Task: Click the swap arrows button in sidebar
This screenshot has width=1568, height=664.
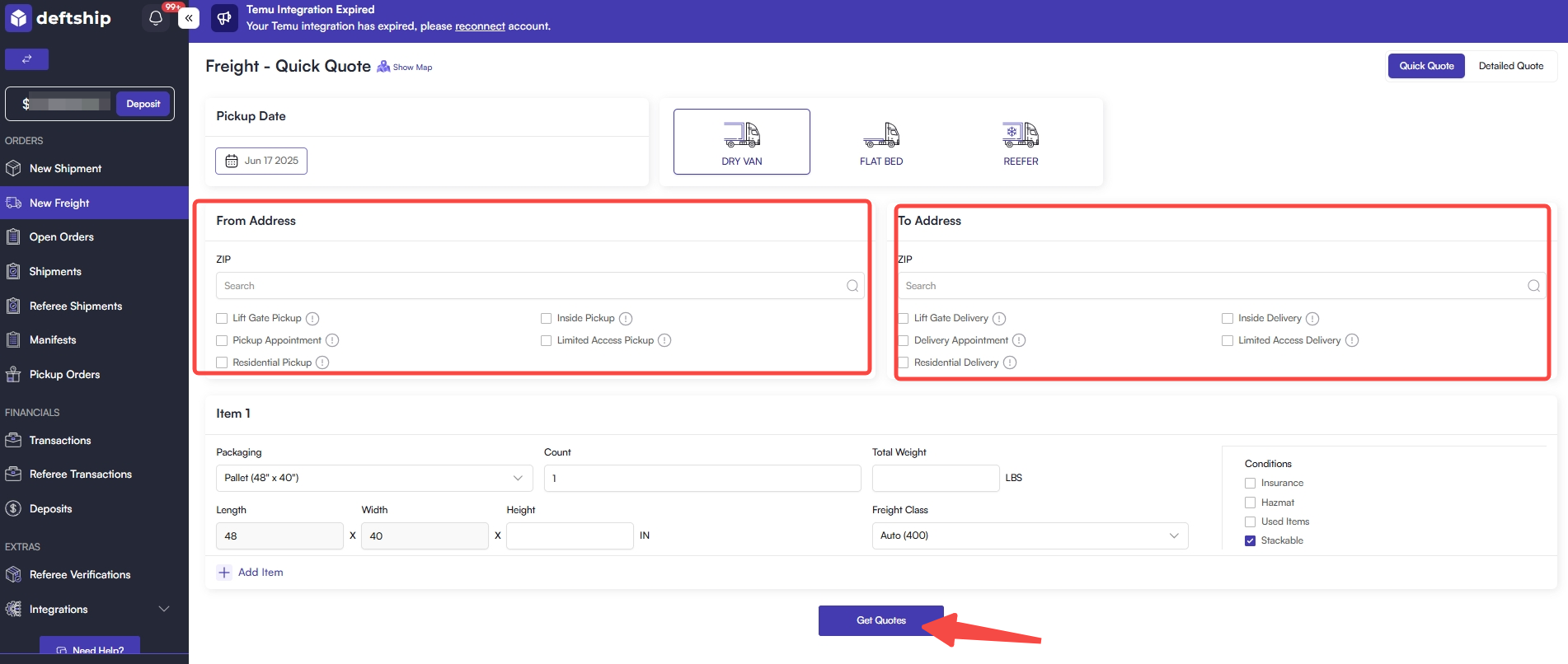Action: (26, 59)
